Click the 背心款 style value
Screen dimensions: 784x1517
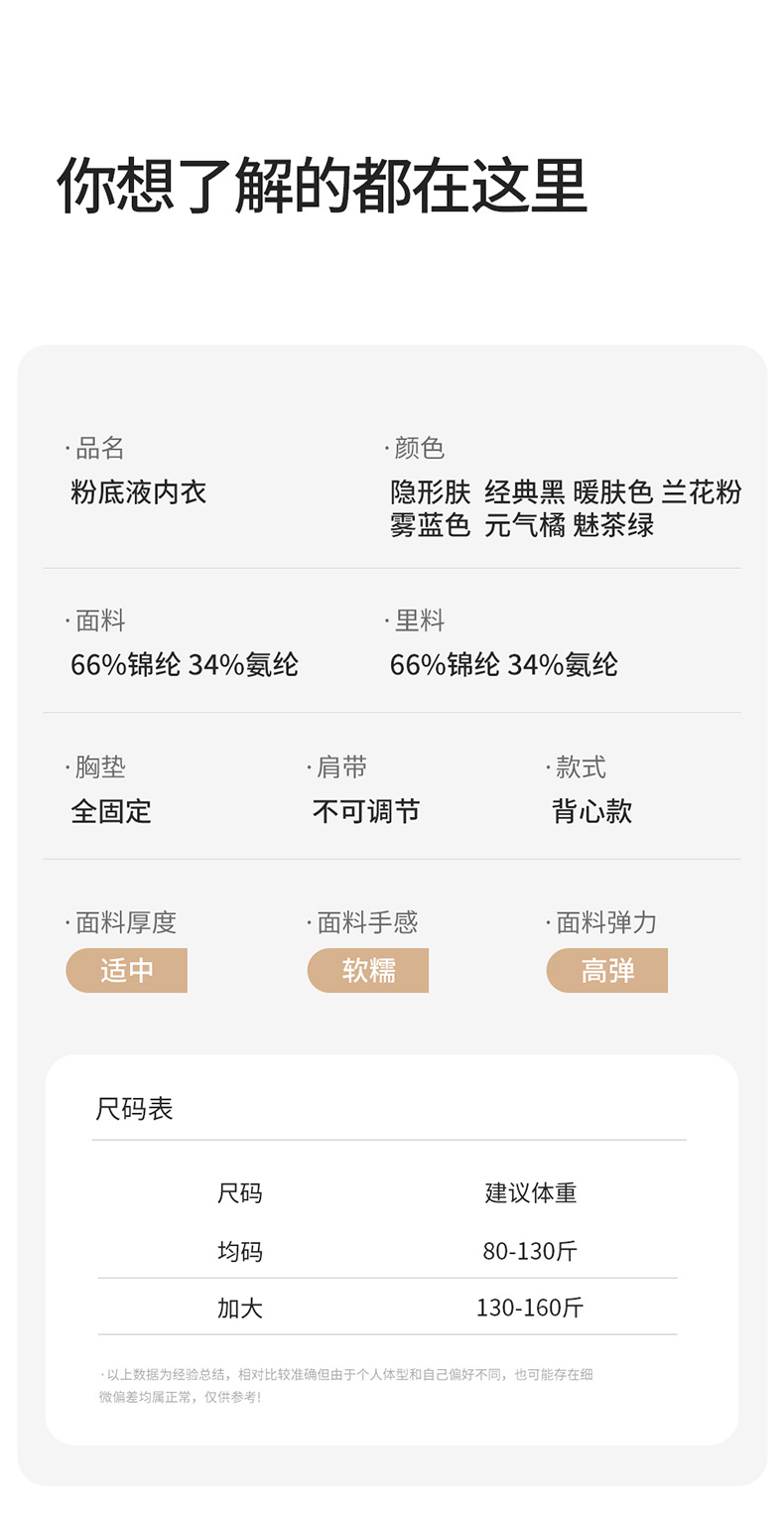click(x=592, y=811)
